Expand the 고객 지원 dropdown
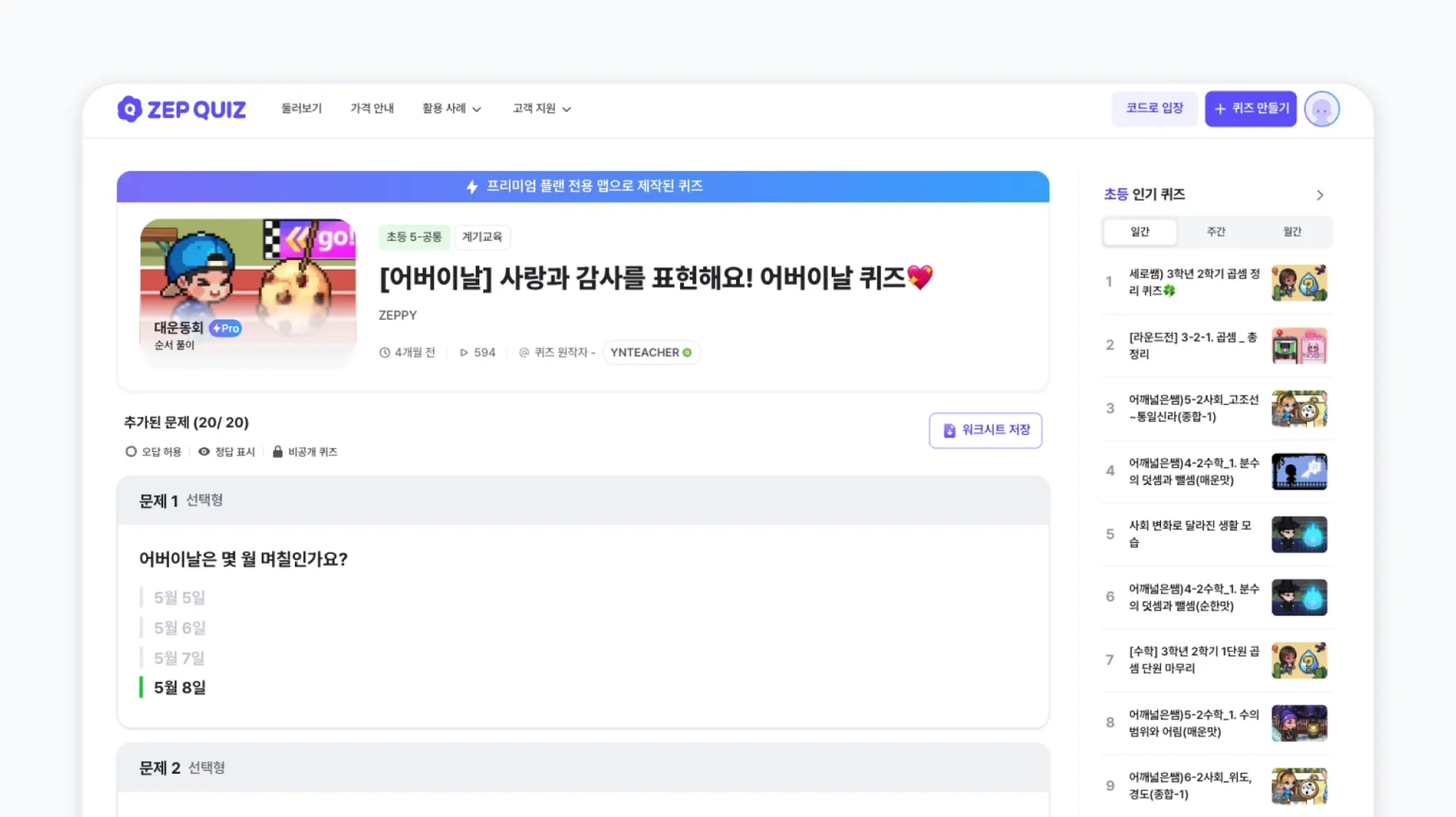This screenshot has height=817, width=1456. coord(541,108)
